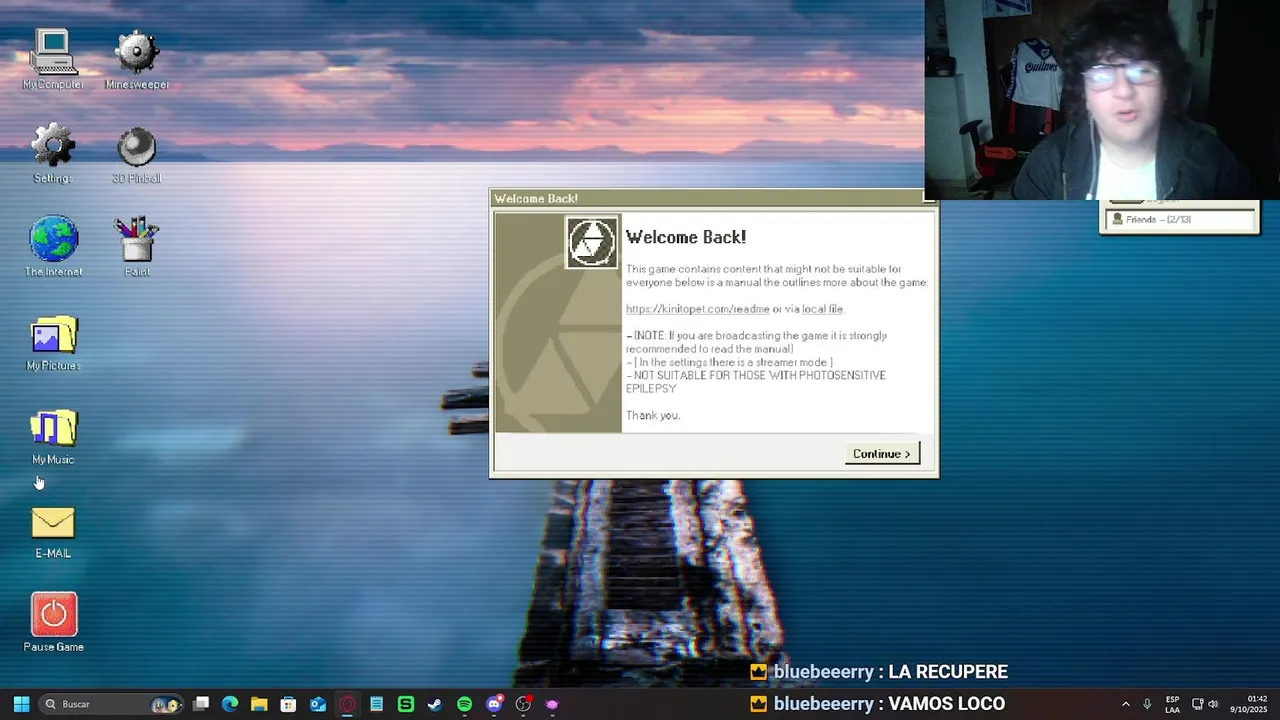Click the volume speaker tray icon
This screenshot has height=720, width=1280.
click(1213, 704)
